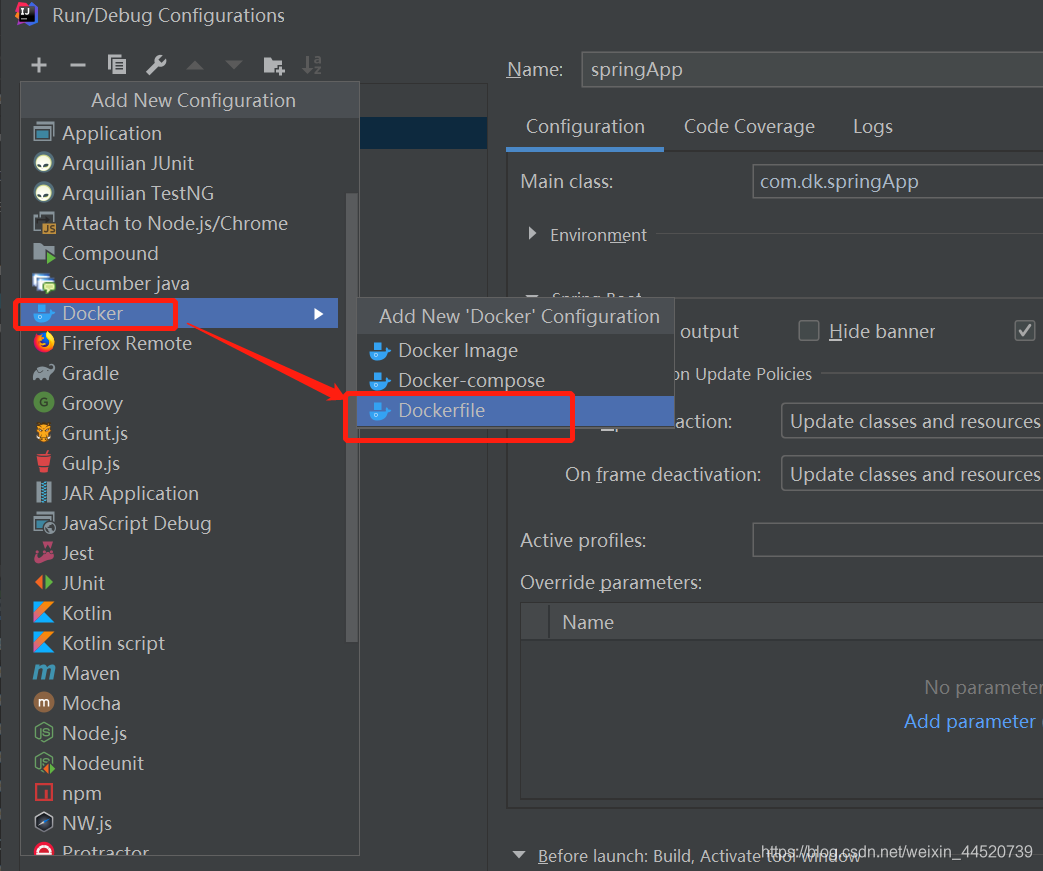1043x871 pixels.
Task: Click the Maven m icon
Action: point(44,673)
